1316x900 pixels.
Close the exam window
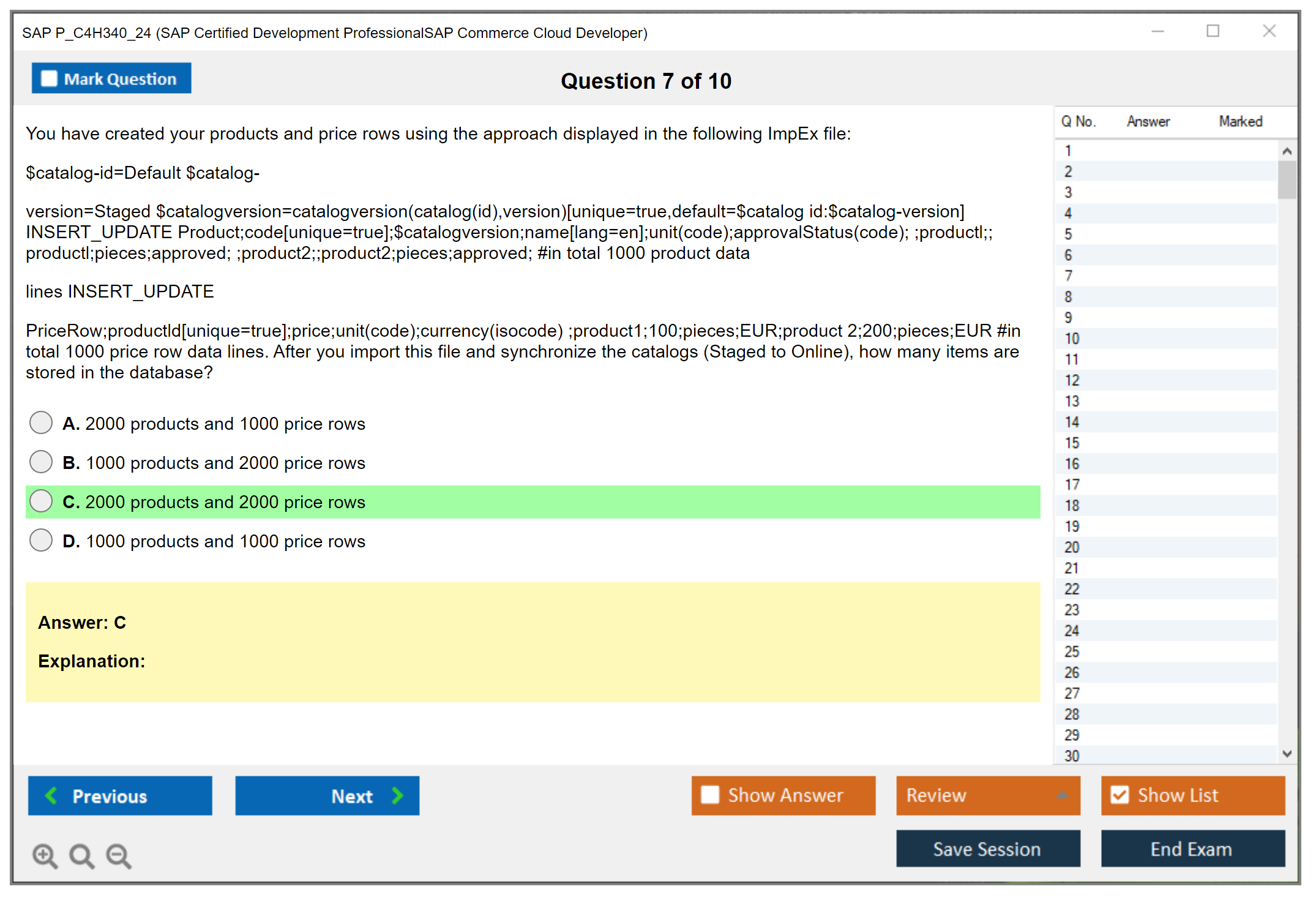1269,31
